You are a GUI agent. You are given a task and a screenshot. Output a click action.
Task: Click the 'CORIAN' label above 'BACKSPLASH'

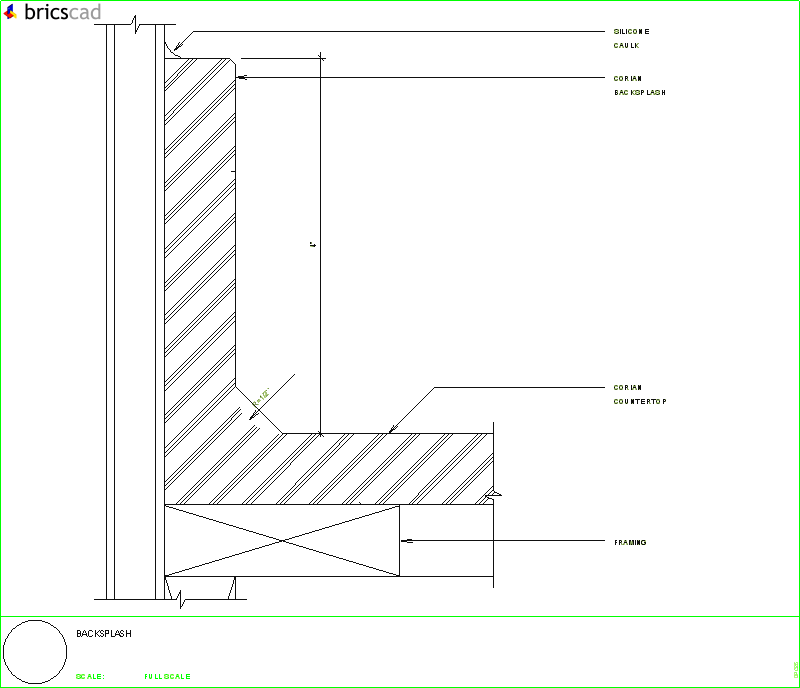[x=628, y=79]
